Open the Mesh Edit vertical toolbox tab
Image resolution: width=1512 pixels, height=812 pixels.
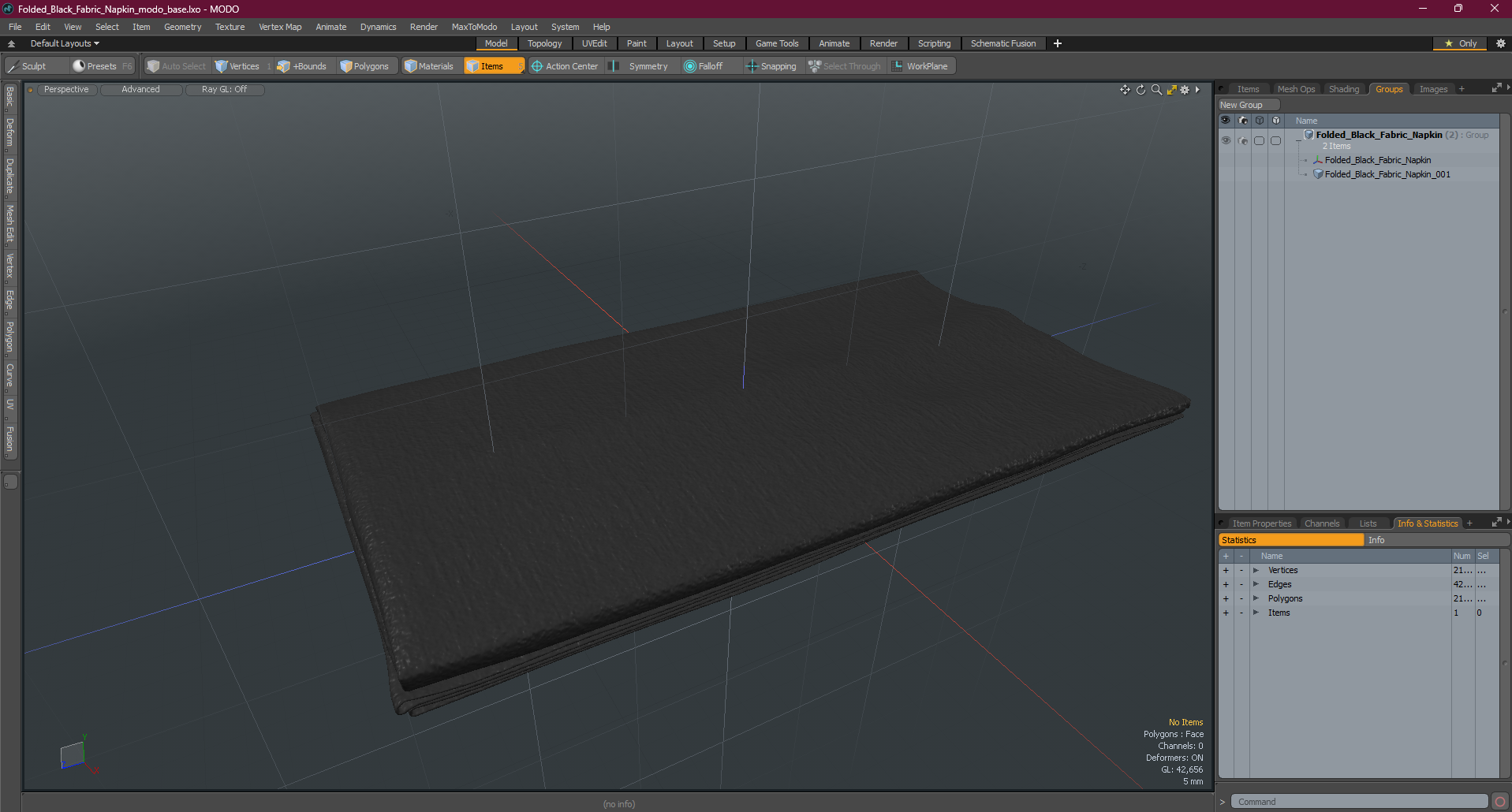tap(10, 224)
